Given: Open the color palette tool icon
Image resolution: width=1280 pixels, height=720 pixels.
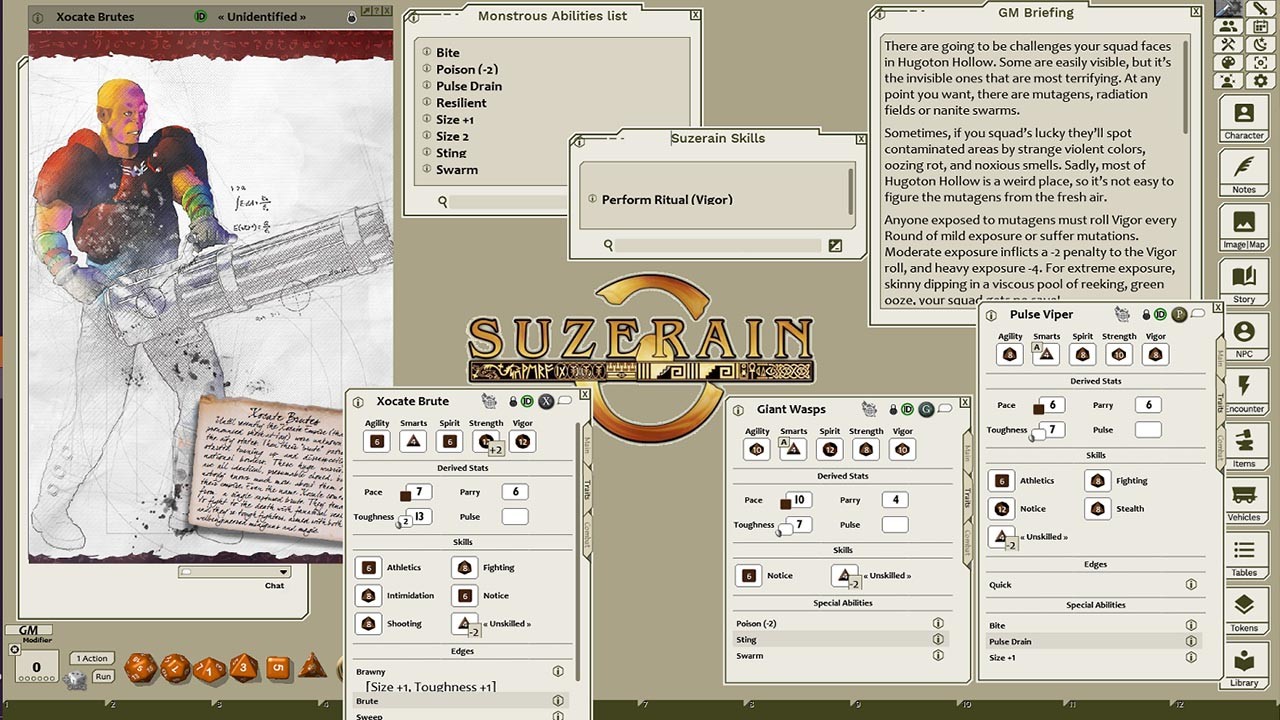Looking at the screenshot, I should (x=1228, y=63).
